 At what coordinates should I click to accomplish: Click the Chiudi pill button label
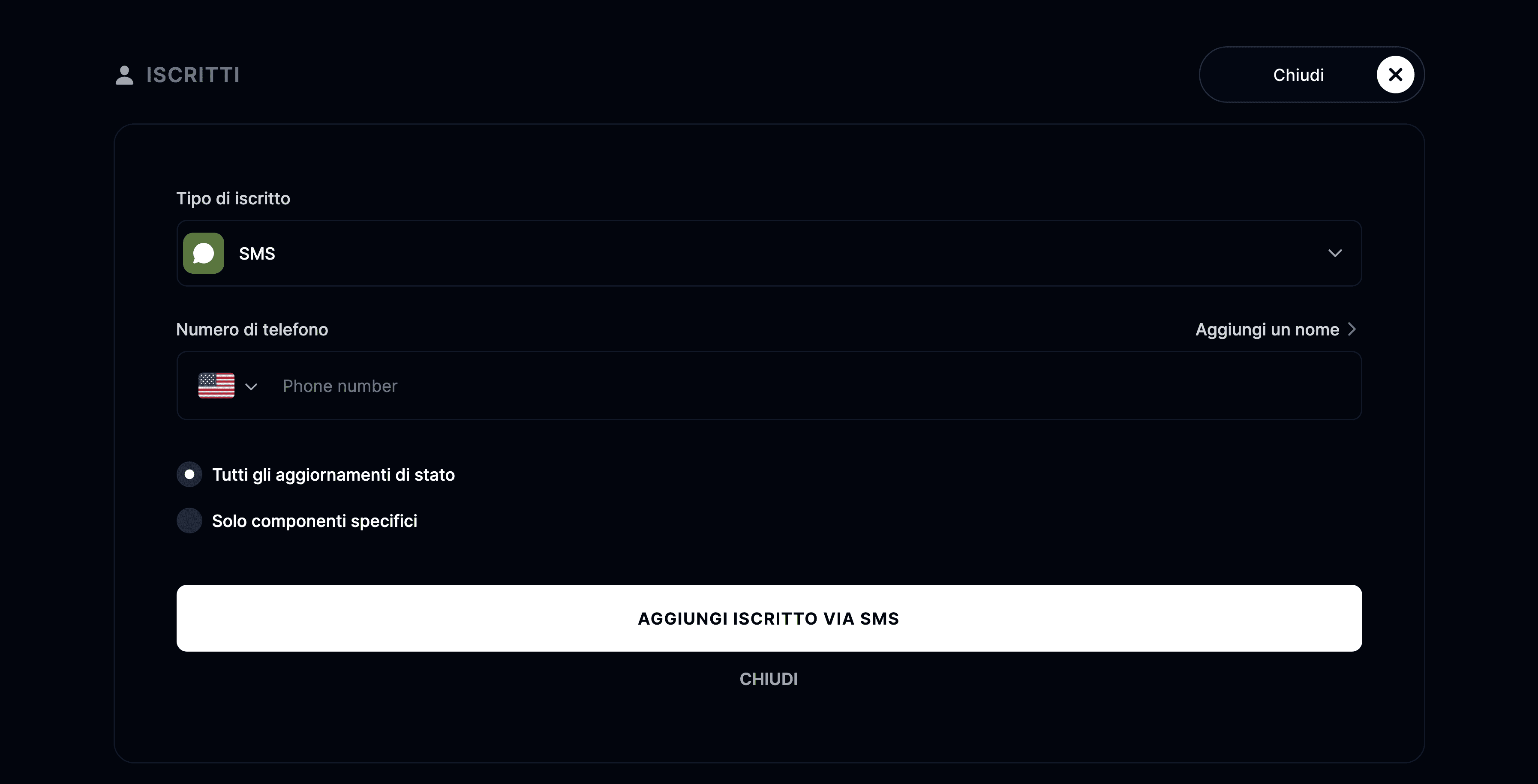tap(1298, 75)
